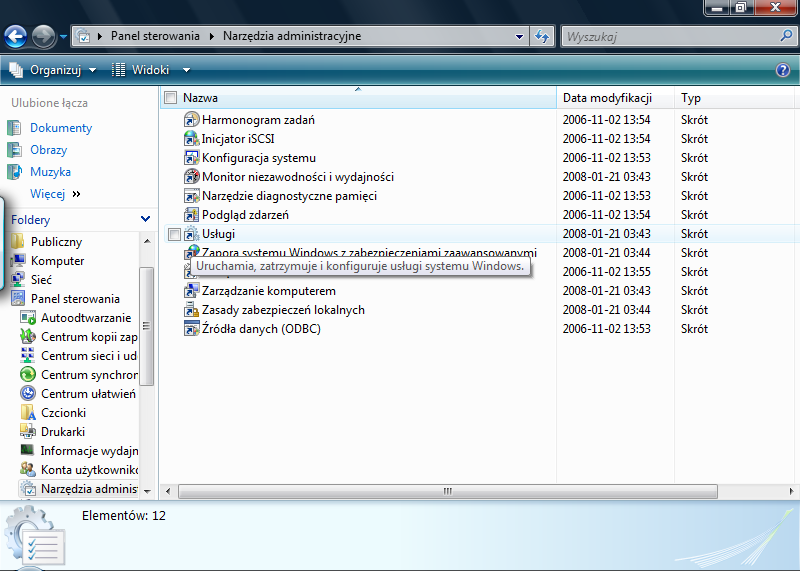
Task: Sort by Typ column header
Action: 691,98
